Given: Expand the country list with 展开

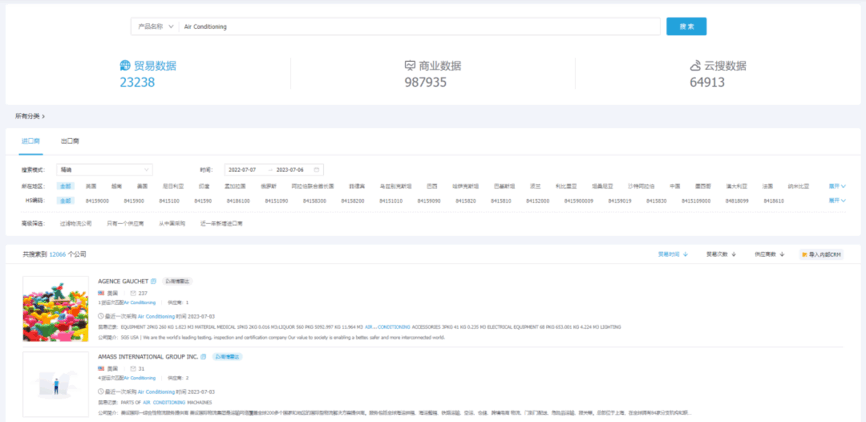Looking at the screenshot, I should (837, 186).
